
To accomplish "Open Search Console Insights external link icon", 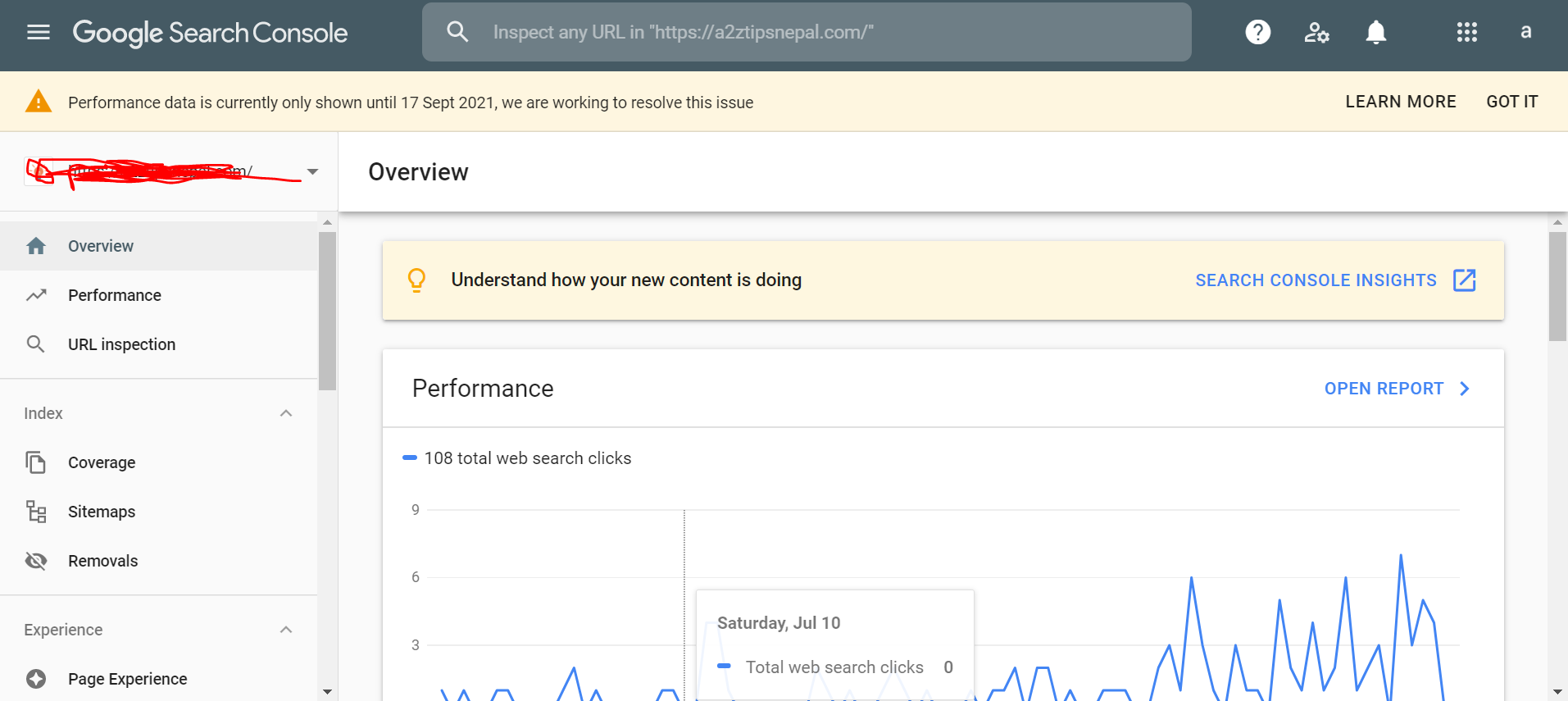I will click(x=1464, y=280).
